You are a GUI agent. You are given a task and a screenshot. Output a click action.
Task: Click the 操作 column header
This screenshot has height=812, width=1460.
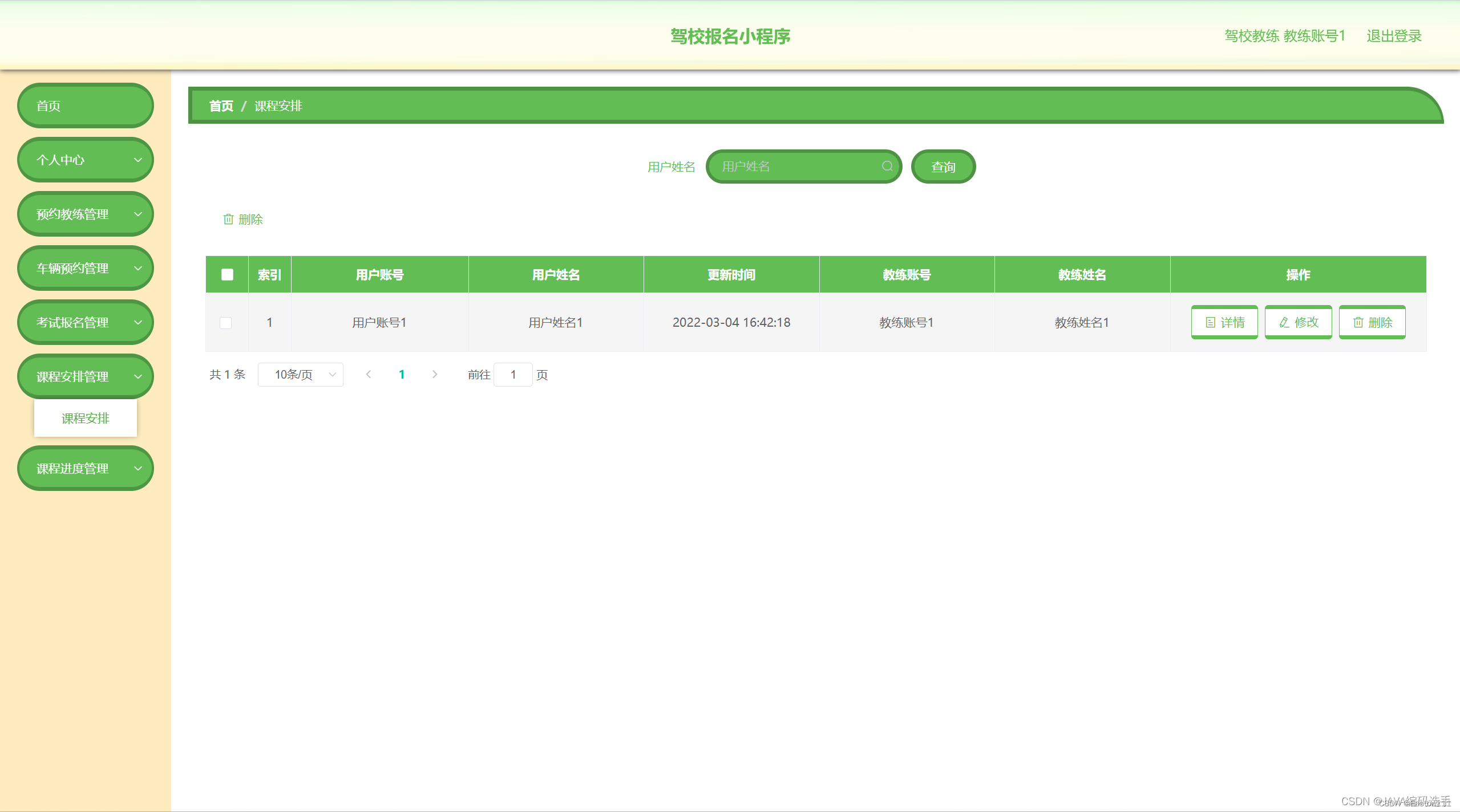[x=1298, y=275]
